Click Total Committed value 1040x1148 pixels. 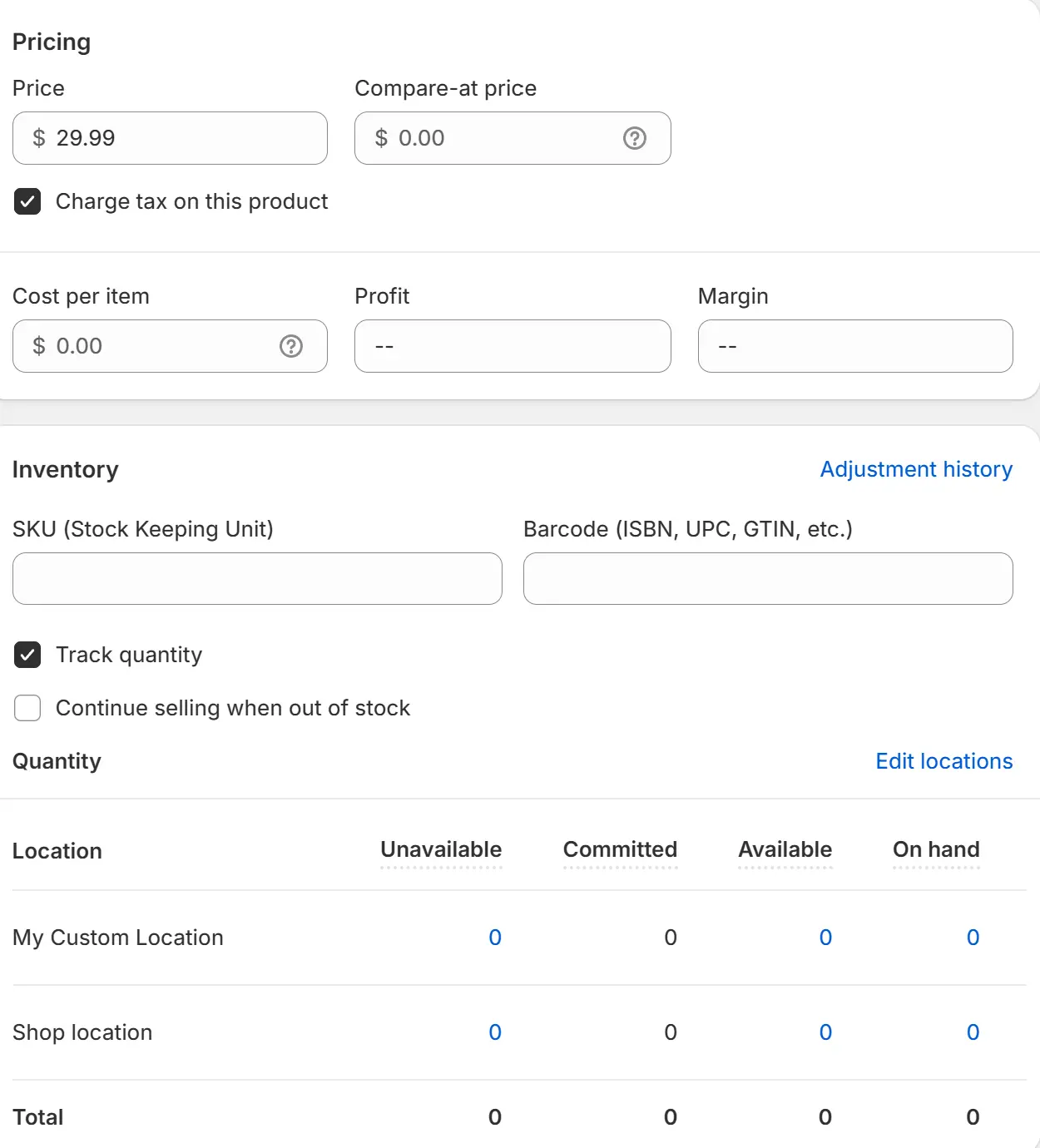point(671,1117)
